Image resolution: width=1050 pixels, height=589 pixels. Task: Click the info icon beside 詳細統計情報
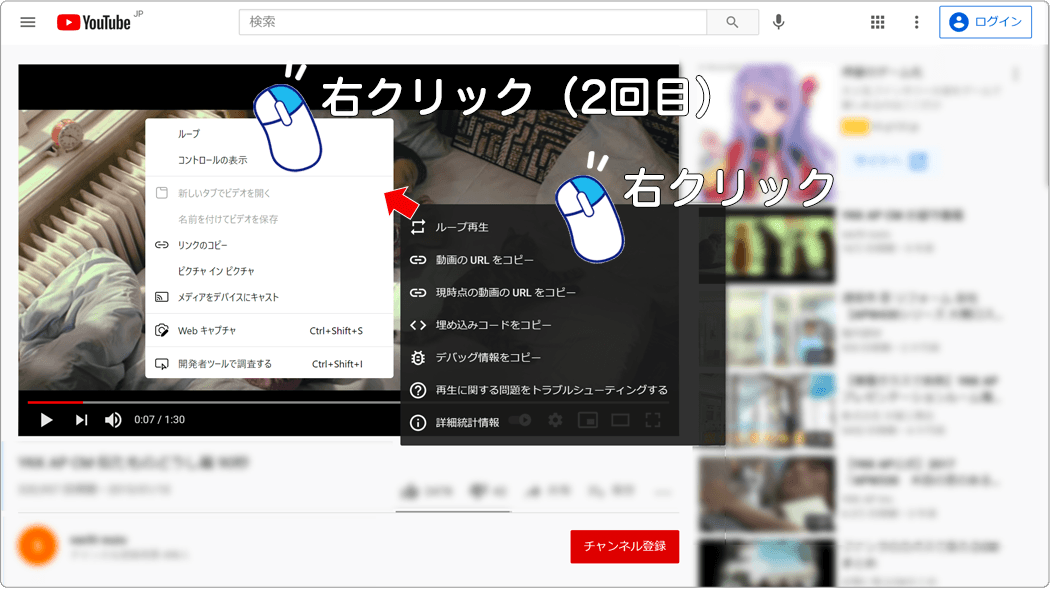418,422
